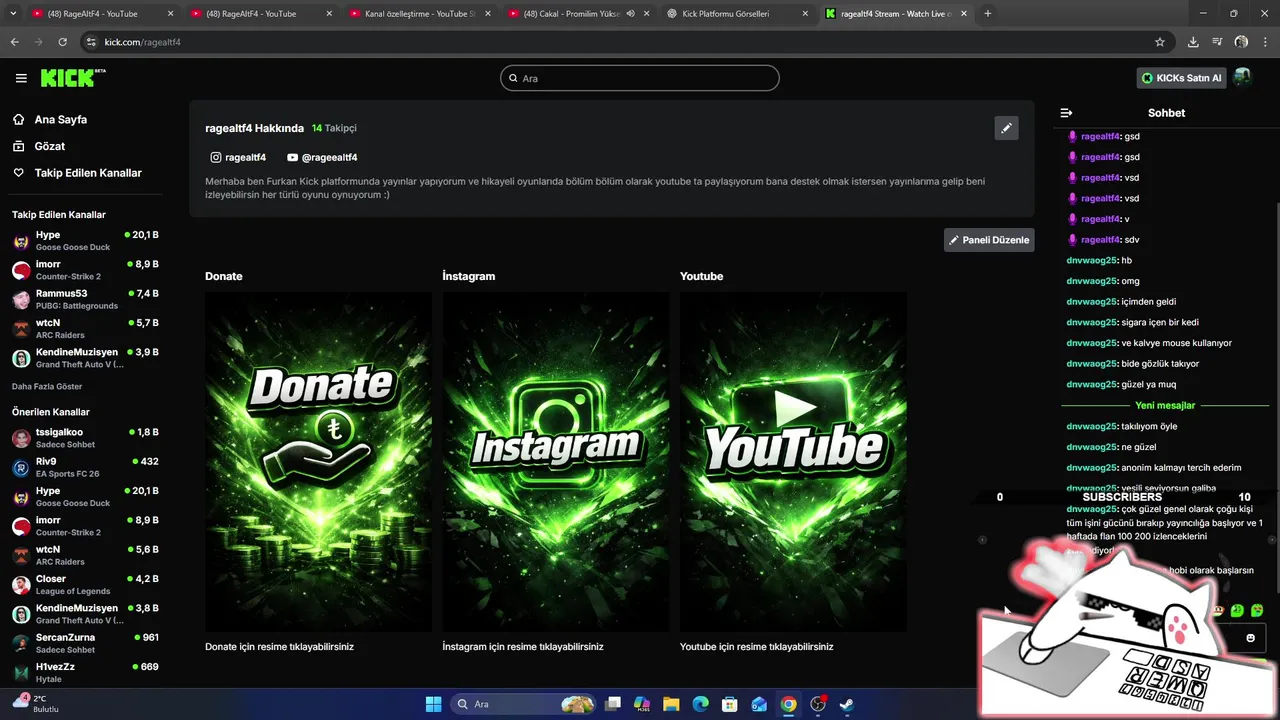This screenshot has width=1280, height=720.
Task: Click the Hype channel avatar under Takip Edilen Kanallar
Action: [21, 241]
